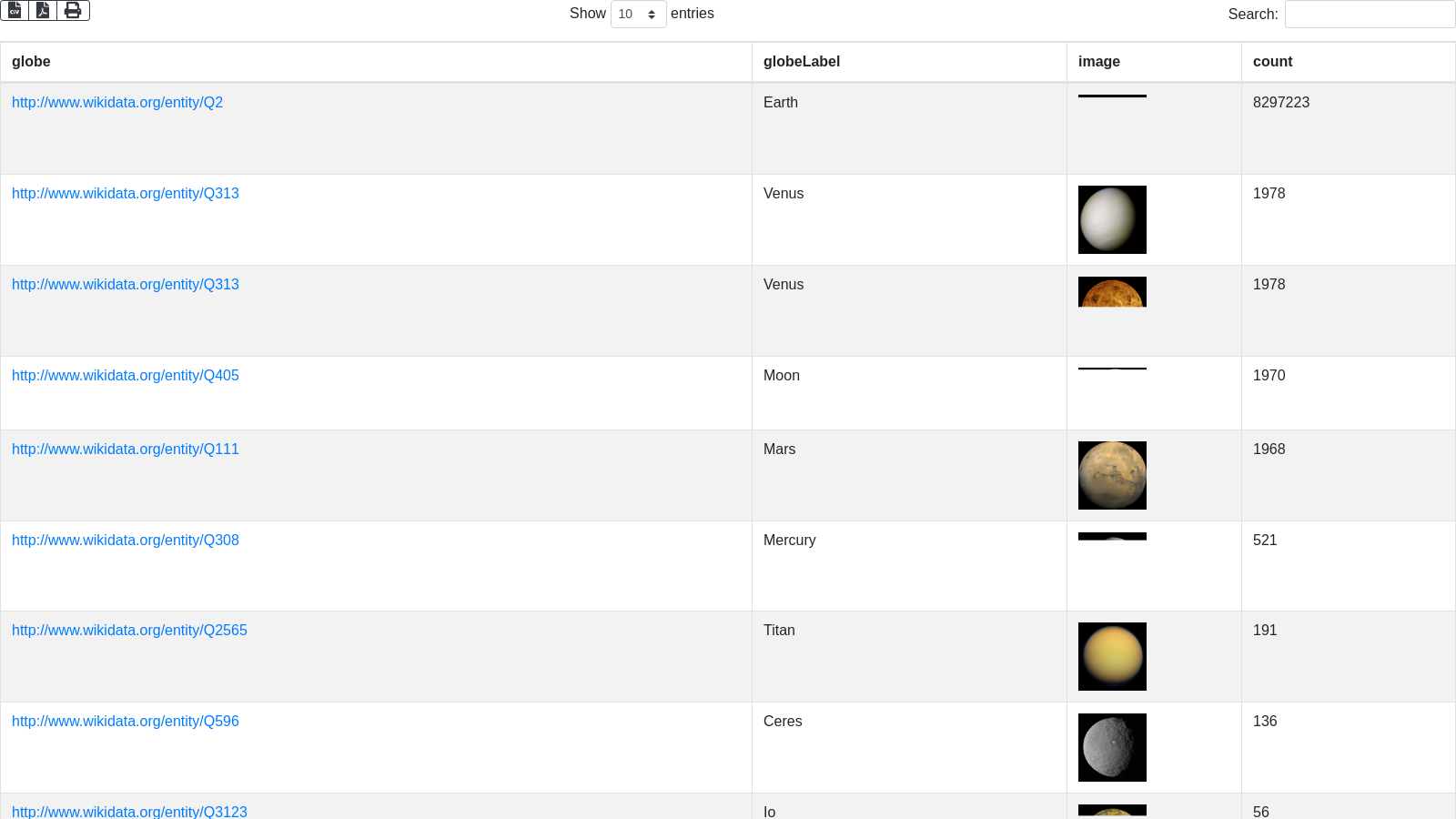Visit the Q2565 Titan entity link
Viewport: 1456px width, 819px height.
pyautogui.click(x=129, y=631)
